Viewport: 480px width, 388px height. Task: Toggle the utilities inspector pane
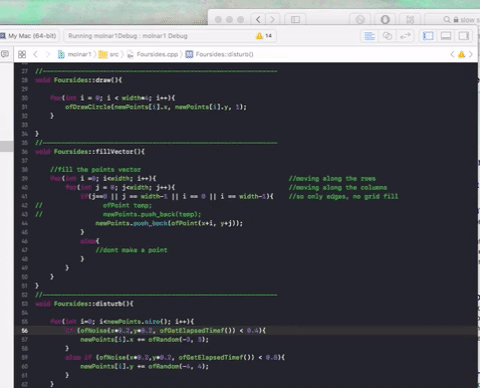coord(463,36)
